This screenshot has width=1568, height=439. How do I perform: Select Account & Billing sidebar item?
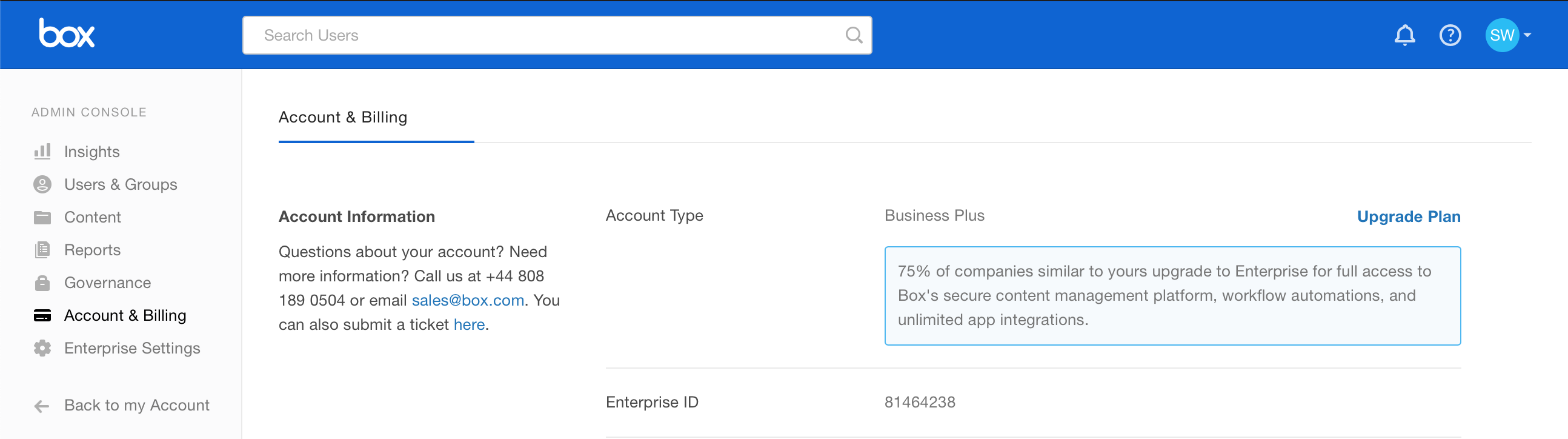click(x=125, y=315)
